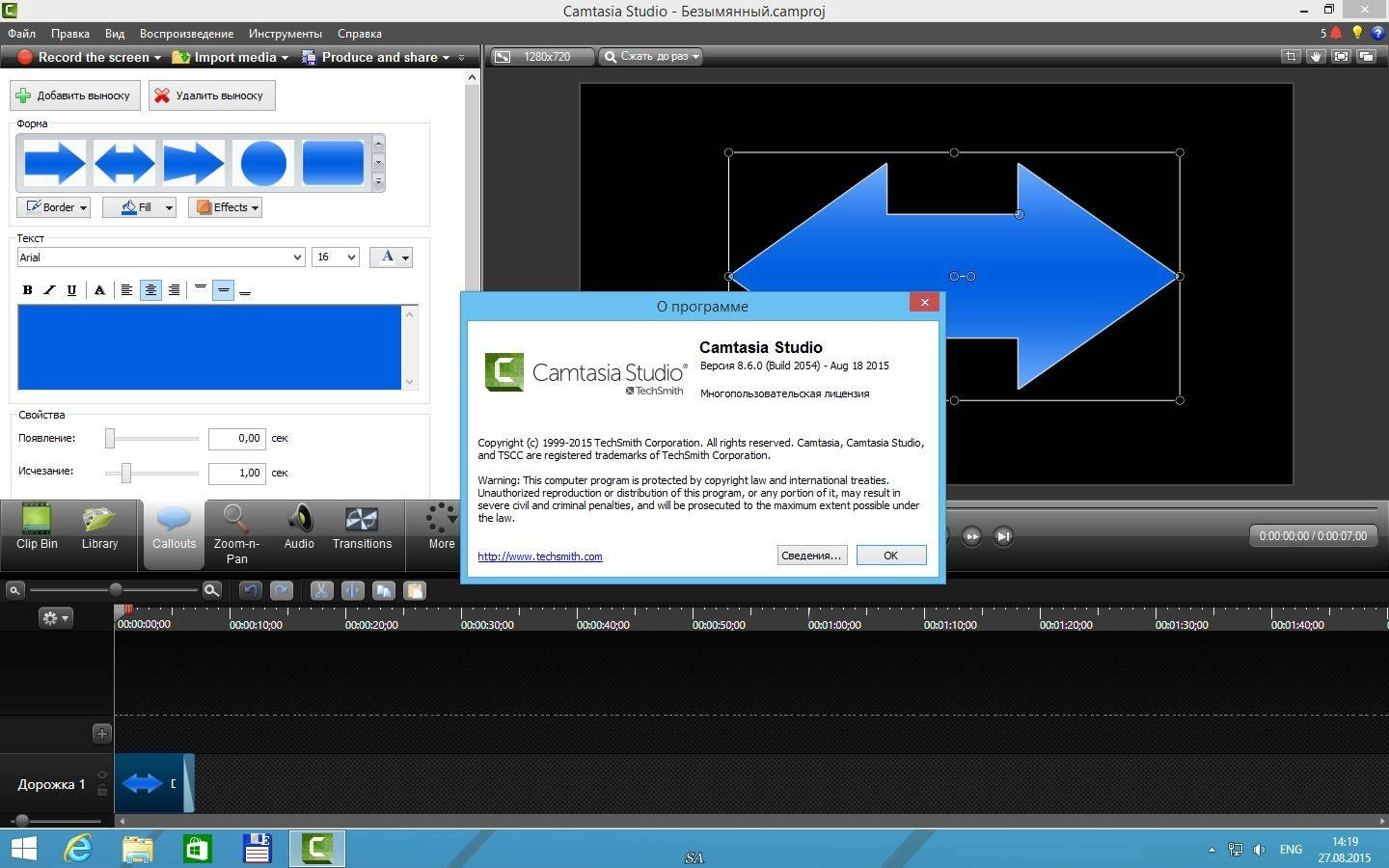1389x868 pixels.
Task: Click OK in the О программе dialog
Action: click(891, 556)
